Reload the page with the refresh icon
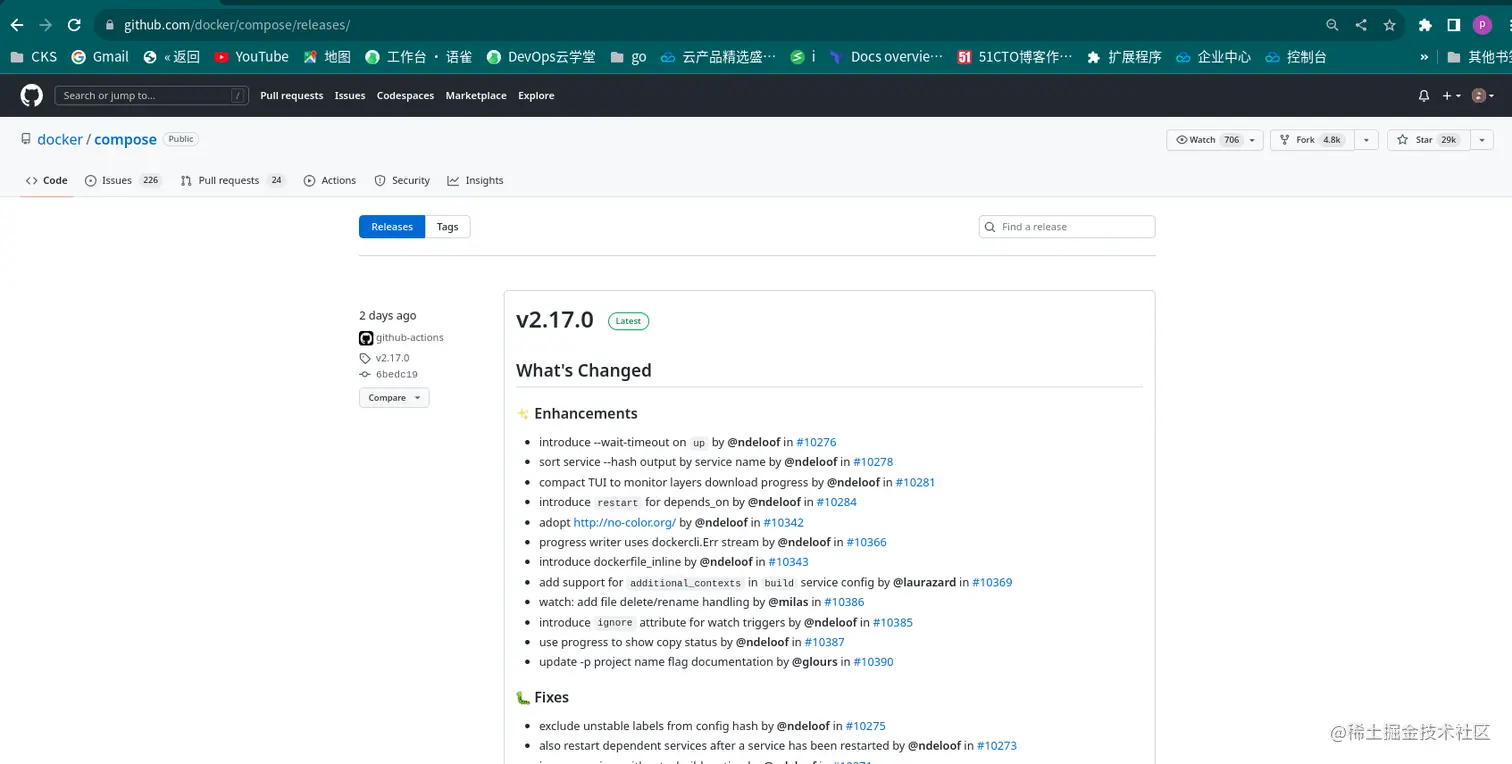Screen dimensions: 1512x764 [74, 25]
